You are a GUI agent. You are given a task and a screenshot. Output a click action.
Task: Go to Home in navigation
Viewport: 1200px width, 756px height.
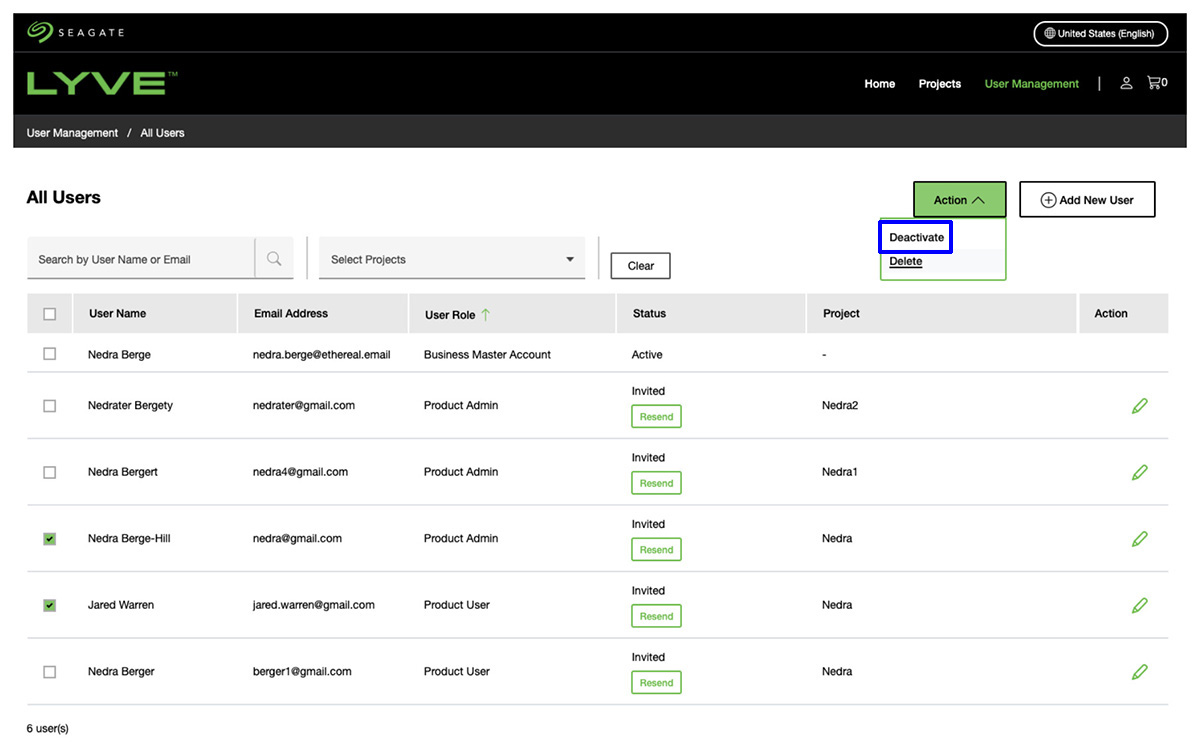[880, 84]
